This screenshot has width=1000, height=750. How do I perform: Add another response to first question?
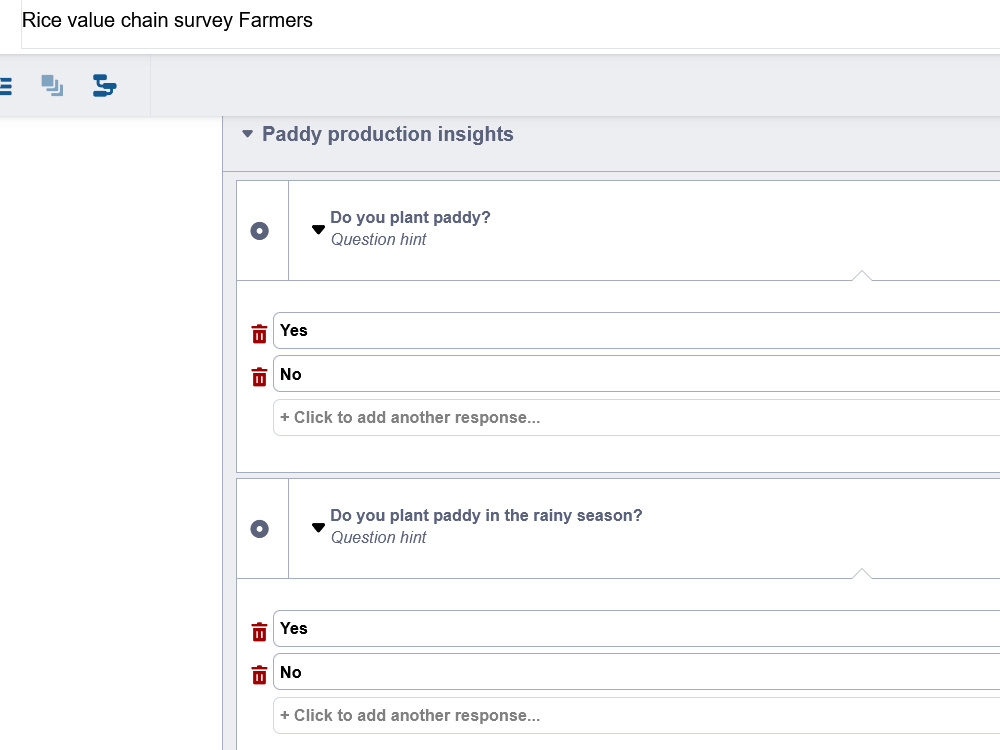(x=636, y=418)
